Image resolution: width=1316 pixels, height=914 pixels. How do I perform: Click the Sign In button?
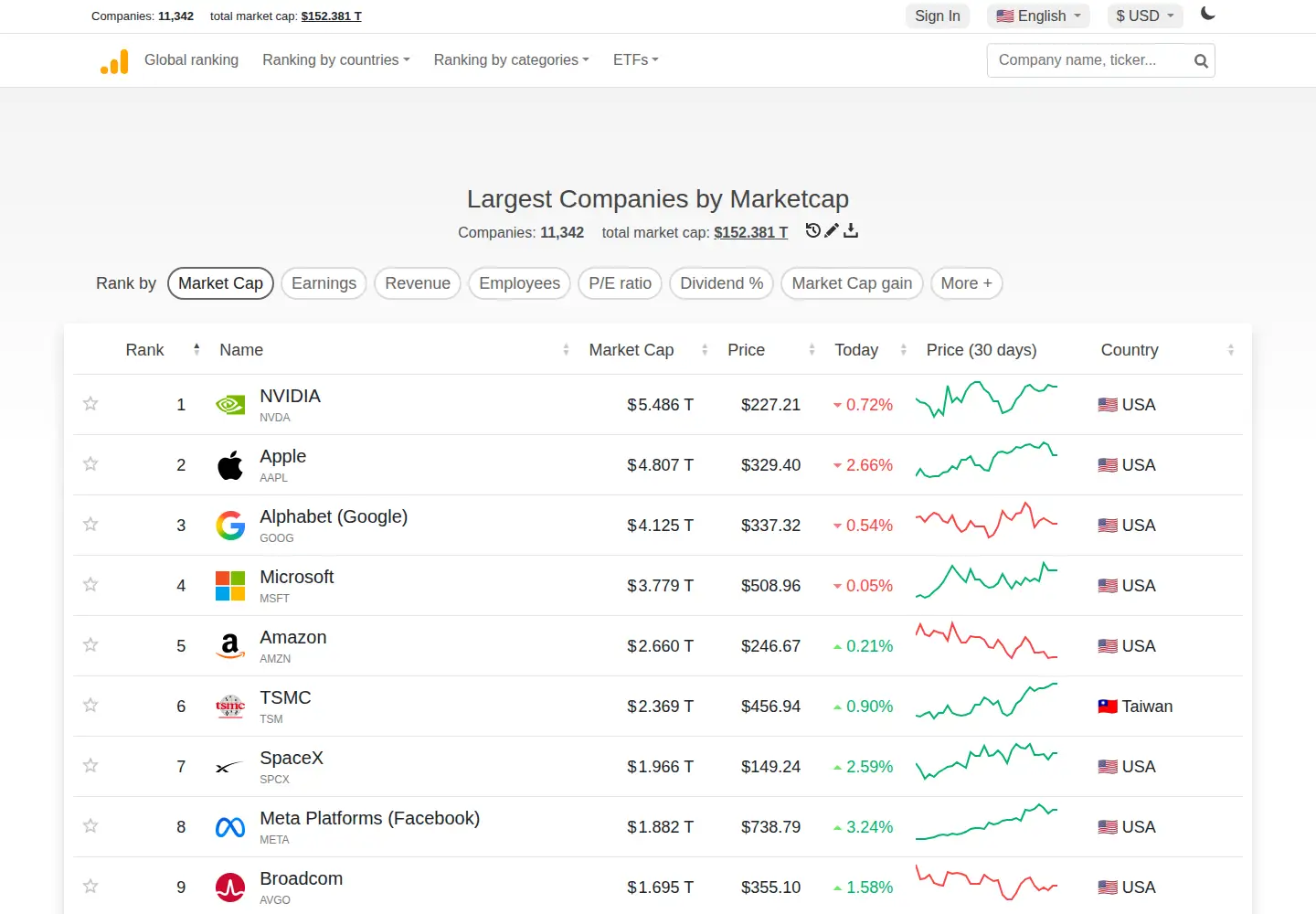pos(938,16)
